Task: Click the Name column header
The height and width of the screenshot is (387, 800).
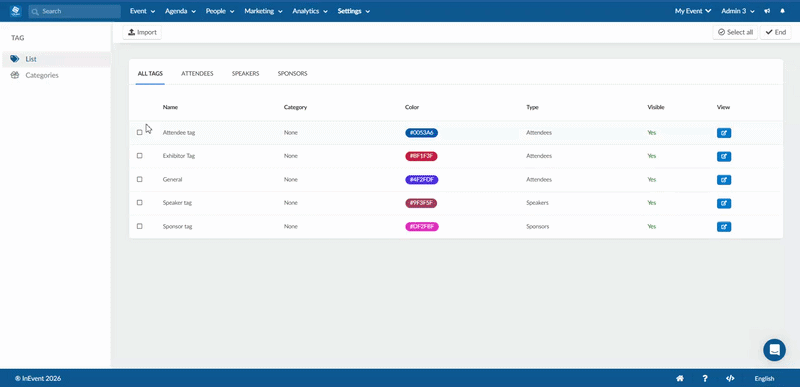Action: coord(170,108)
